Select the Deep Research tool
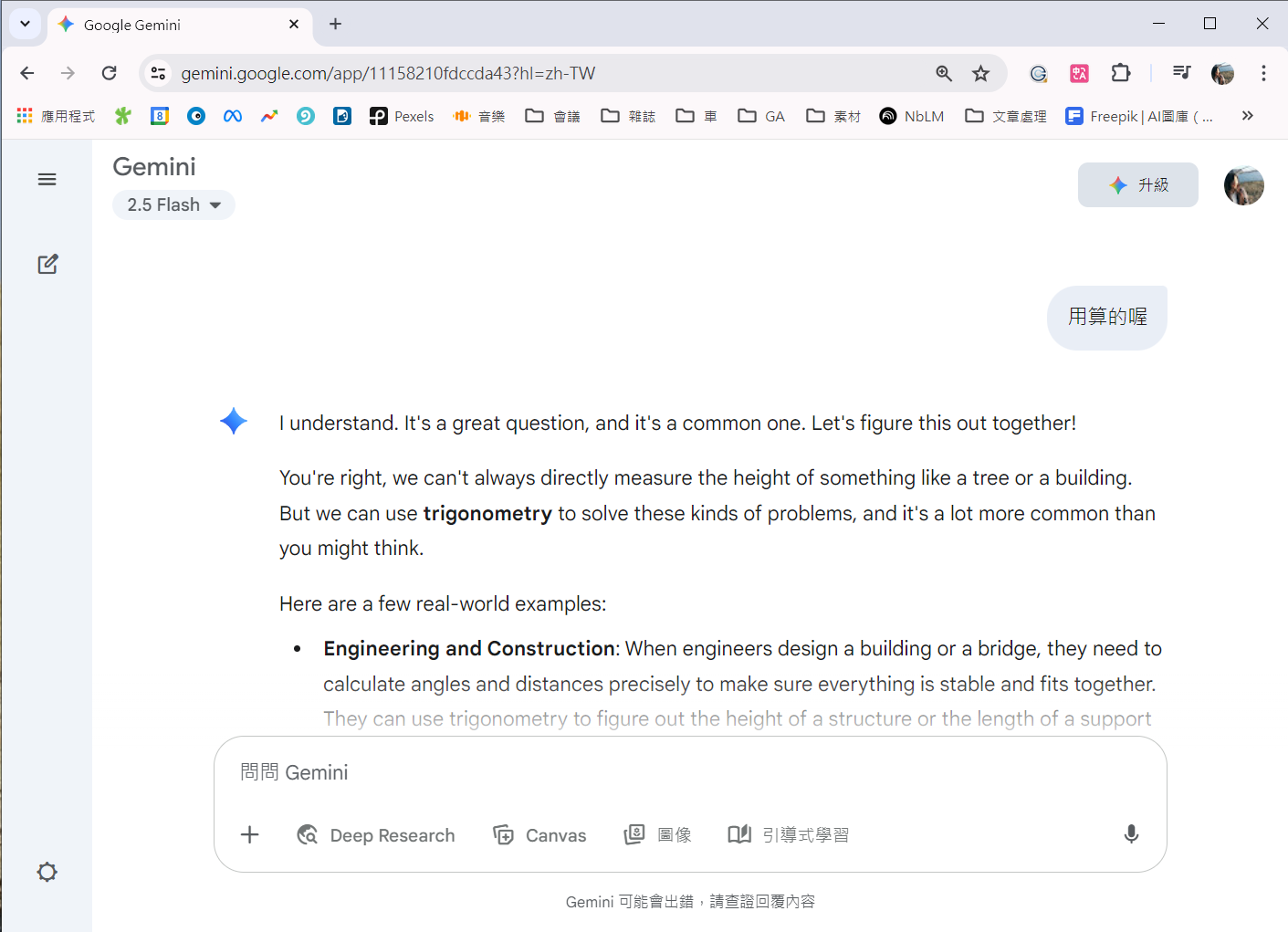The height and width of the screenshot is (932, 1288). (x=376, y=835)
